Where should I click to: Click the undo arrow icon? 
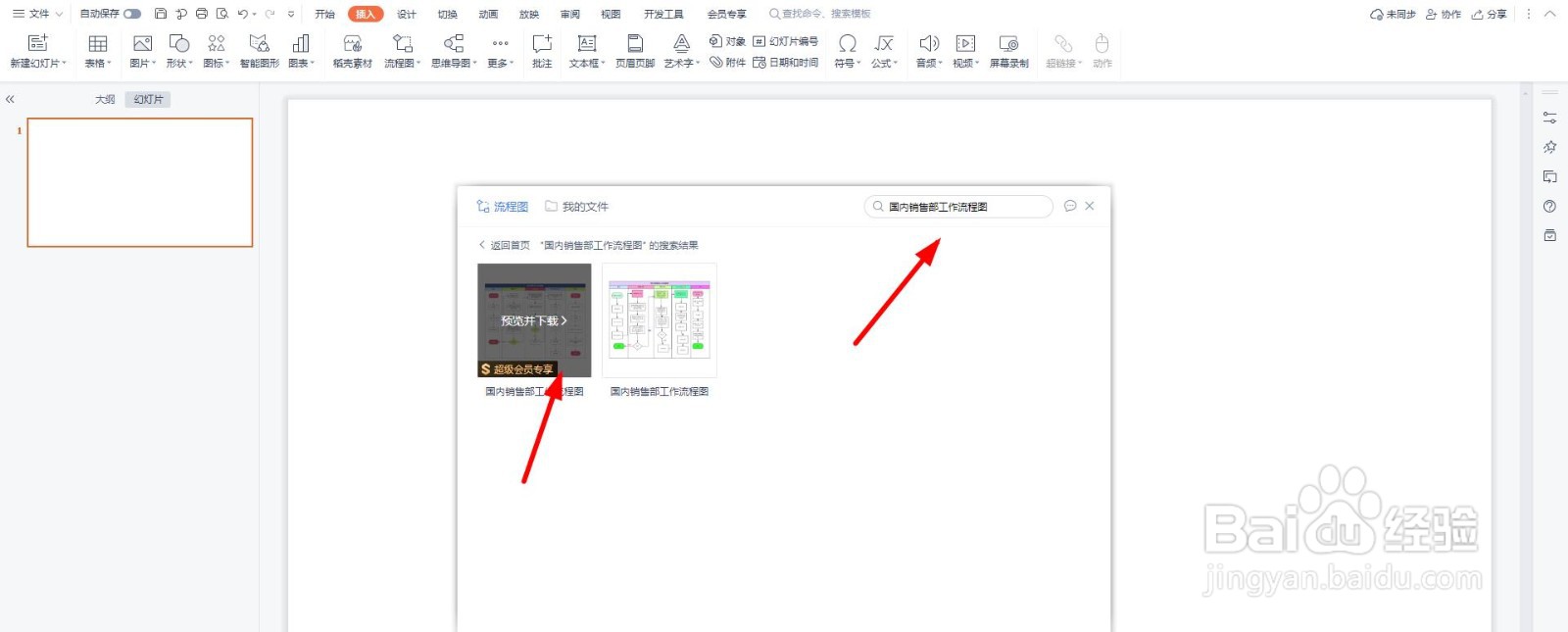coord(242,14)
